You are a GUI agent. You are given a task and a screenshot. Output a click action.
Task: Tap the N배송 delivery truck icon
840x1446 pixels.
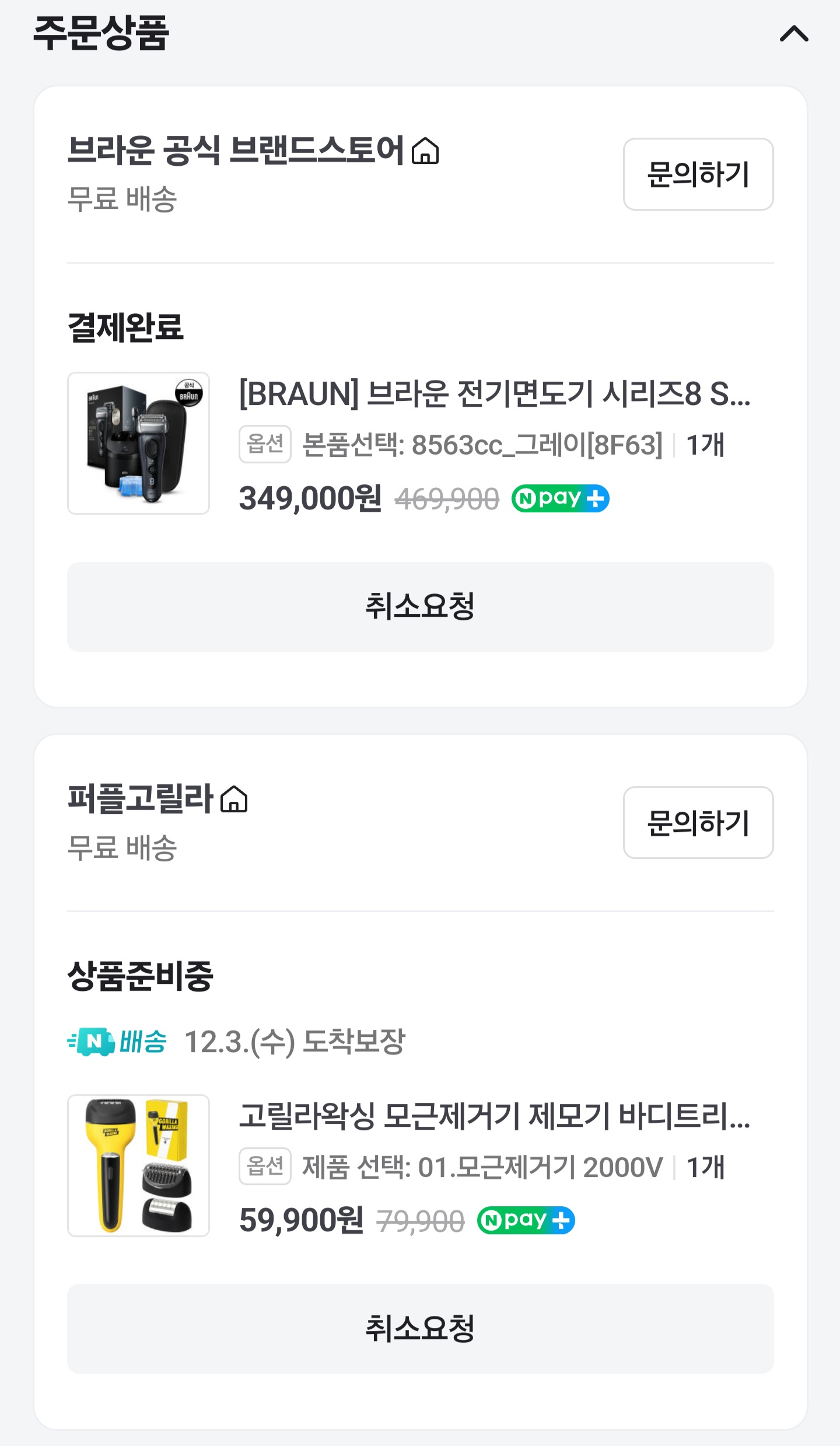coord(92,1042)
